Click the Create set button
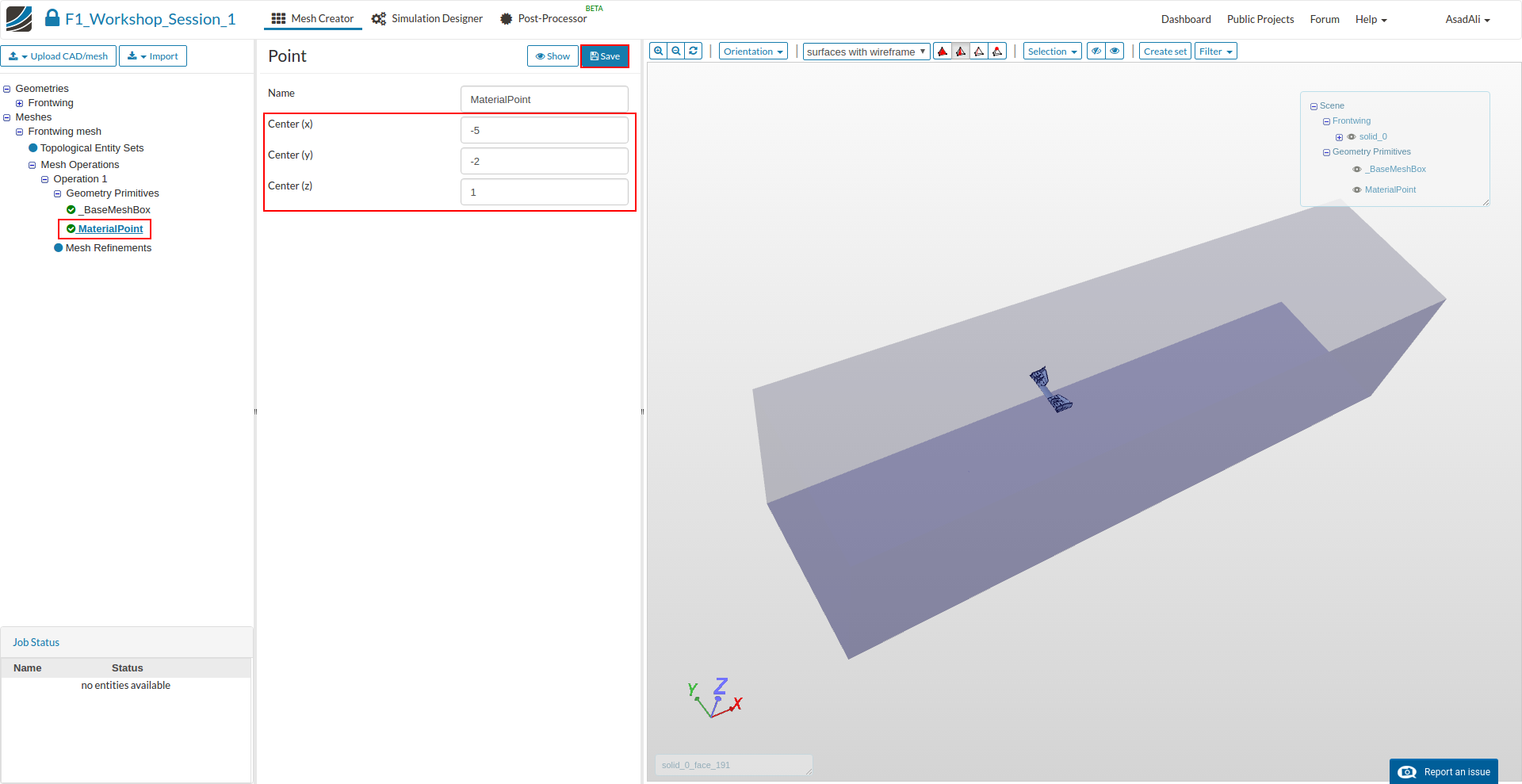Screen dimensions: 1522x784 (1165, 52)
